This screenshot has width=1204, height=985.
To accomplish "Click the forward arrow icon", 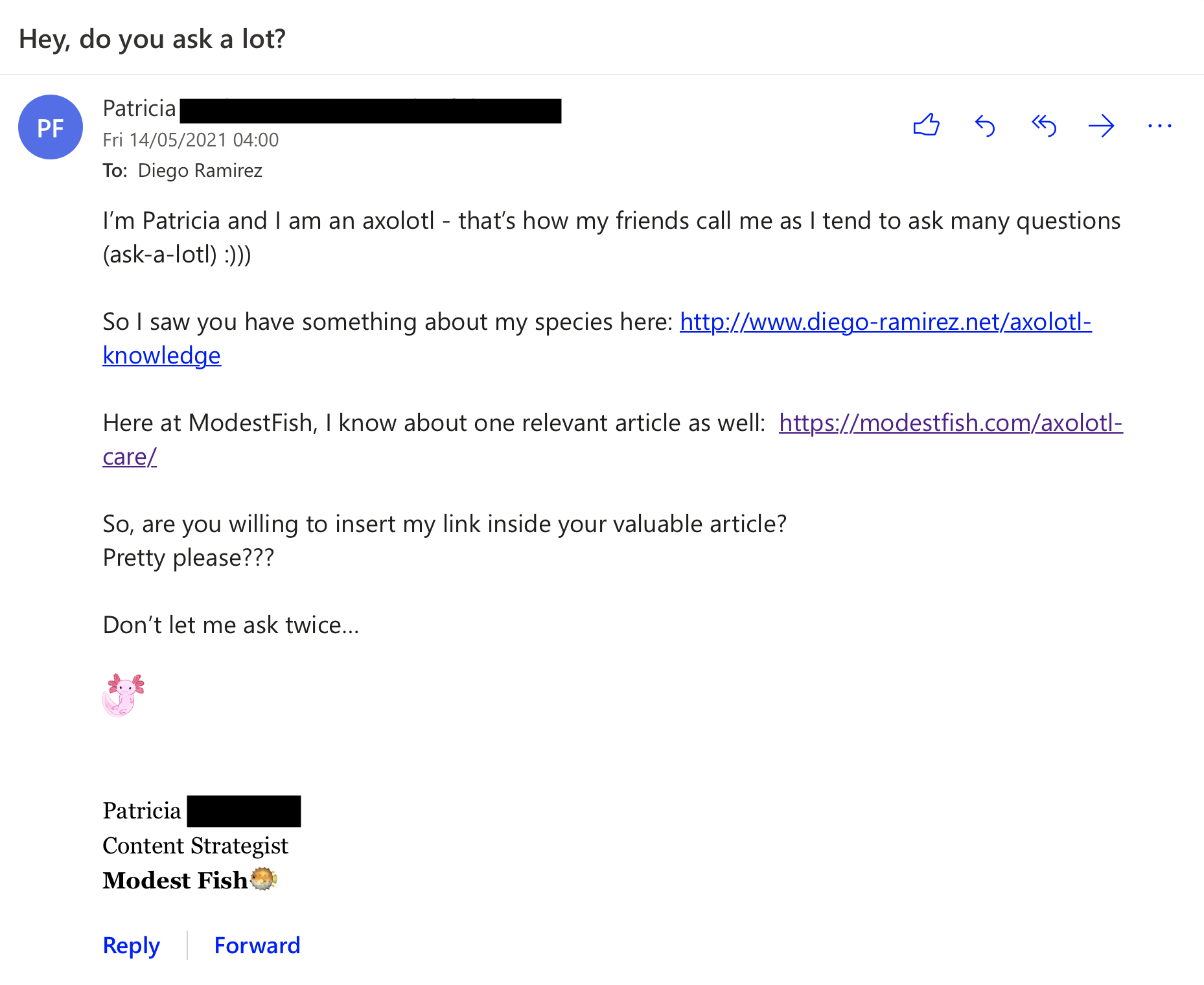I will [1101, 126].
